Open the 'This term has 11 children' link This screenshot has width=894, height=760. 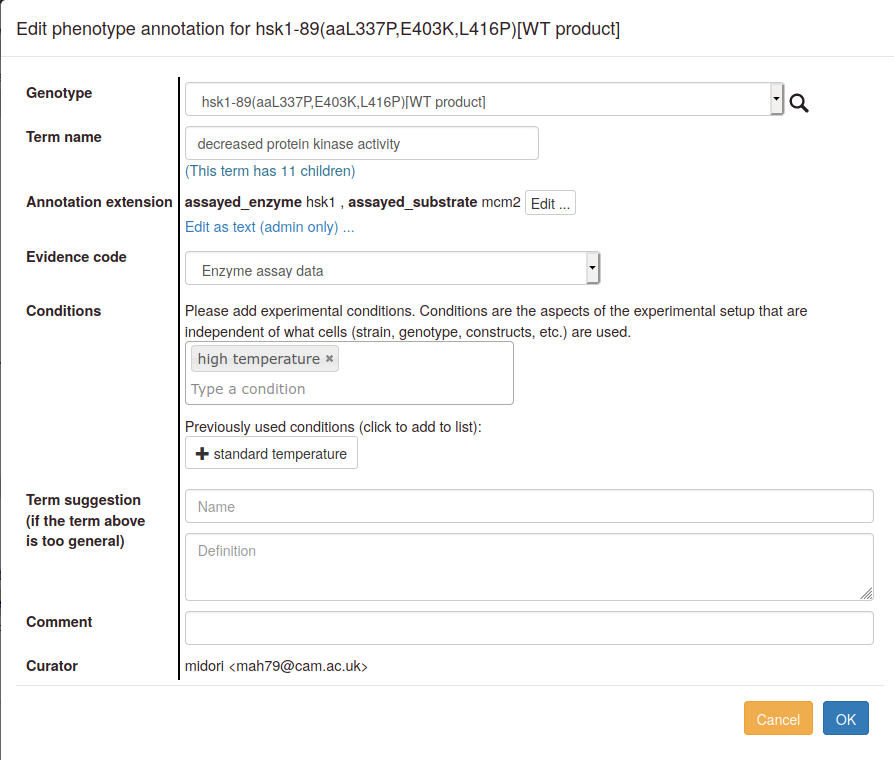pos(270,171)
